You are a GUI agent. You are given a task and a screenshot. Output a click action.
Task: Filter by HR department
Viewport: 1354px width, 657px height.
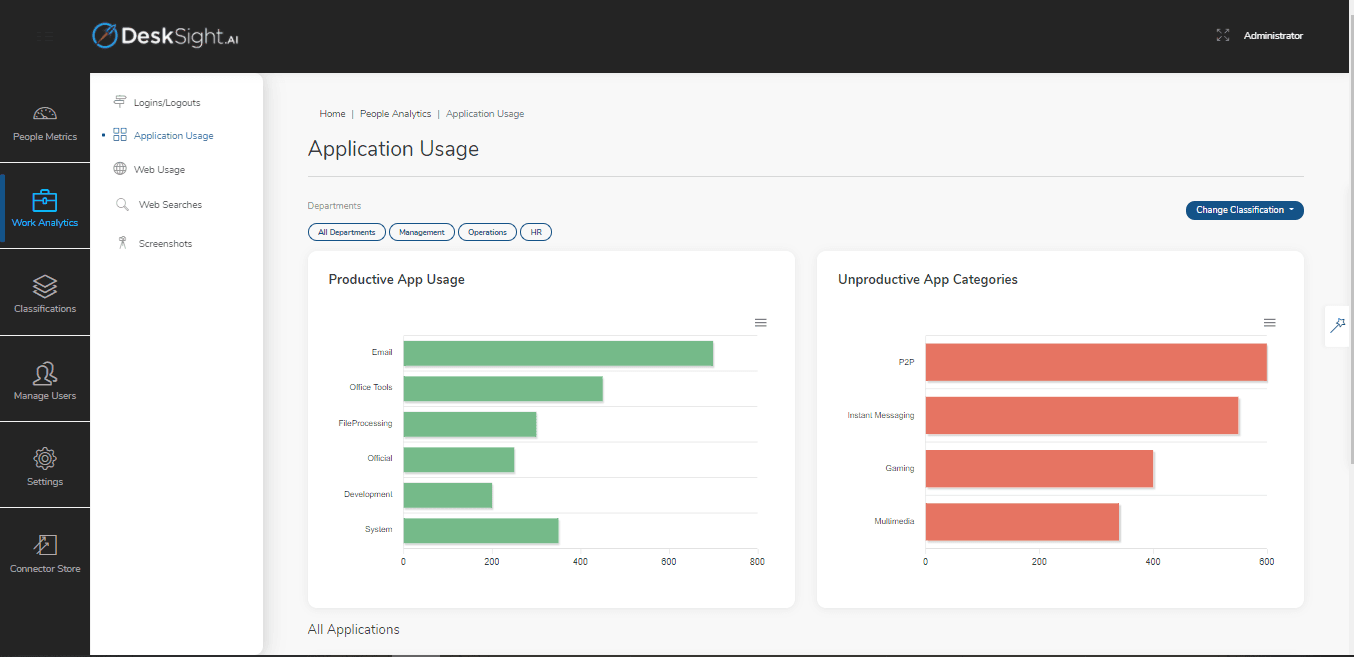point(536,232)
